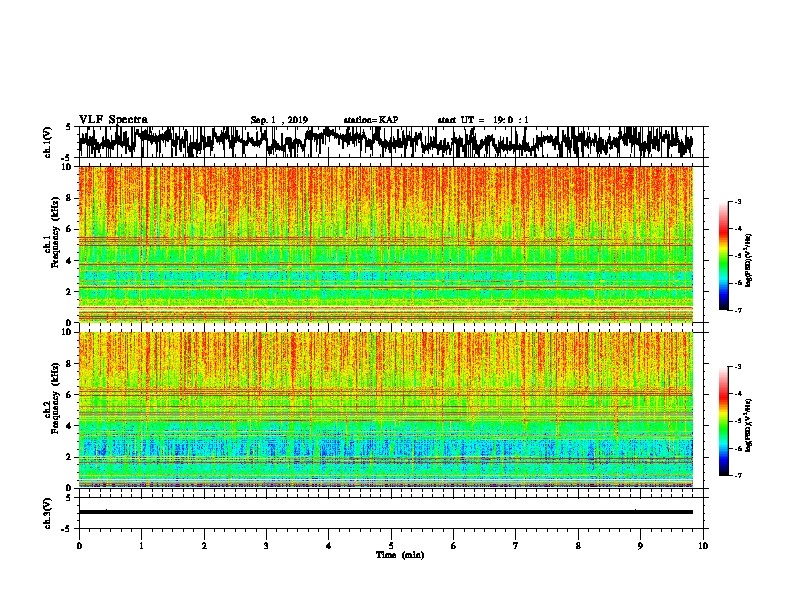Select the date text "Sep. 1, 2019"
792x612 pixels.
coord(279,120)
